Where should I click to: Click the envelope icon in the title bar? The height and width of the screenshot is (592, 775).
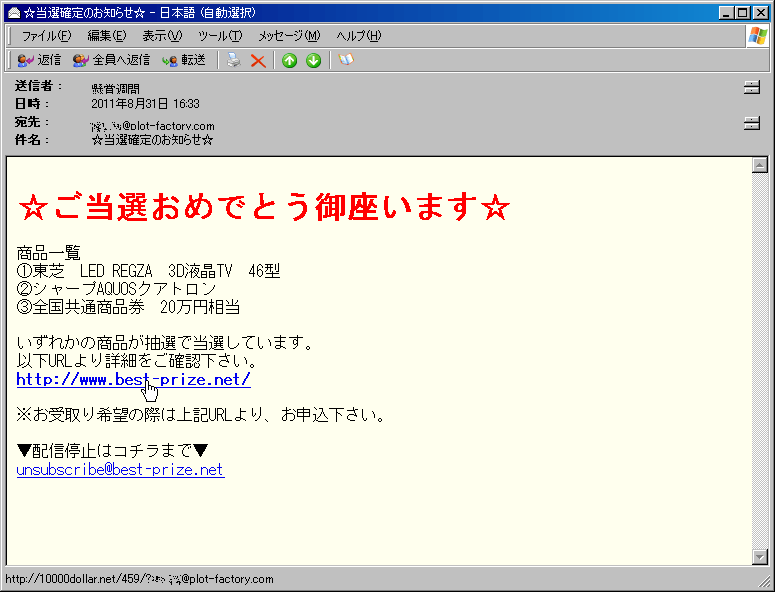coord(14,13)
